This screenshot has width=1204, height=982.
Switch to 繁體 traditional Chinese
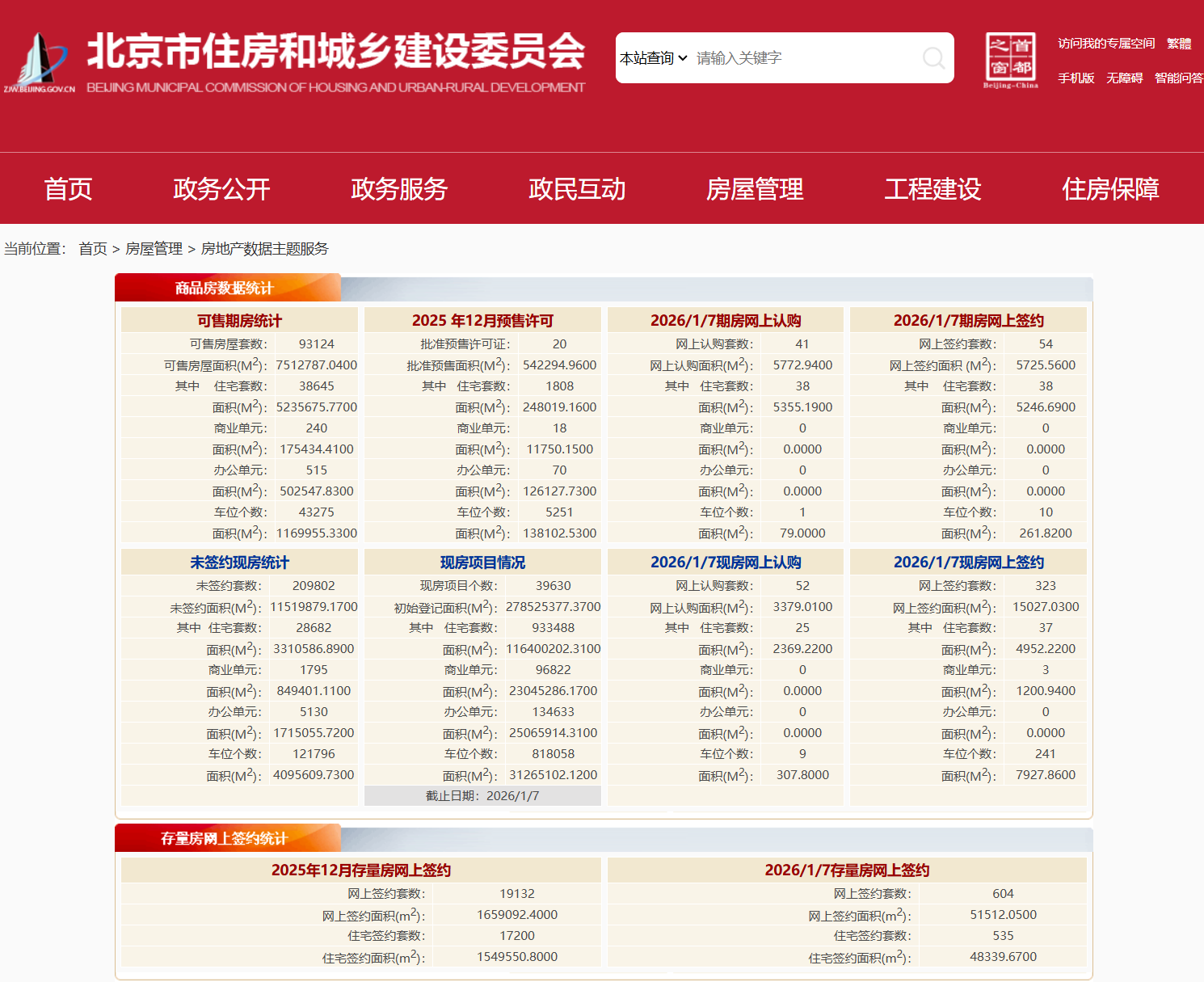[1179, 44]
